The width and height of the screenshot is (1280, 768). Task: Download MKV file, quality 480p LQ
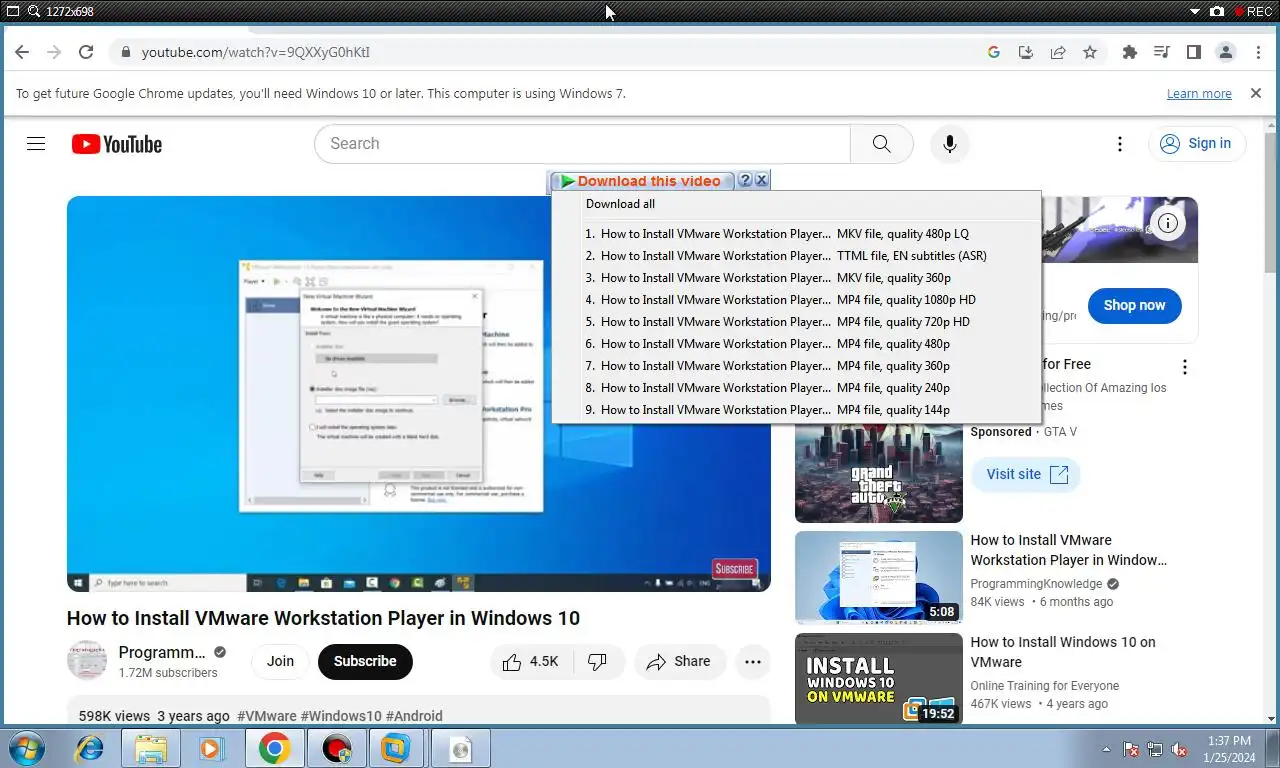pyautogui.click(x=795, y=234)
